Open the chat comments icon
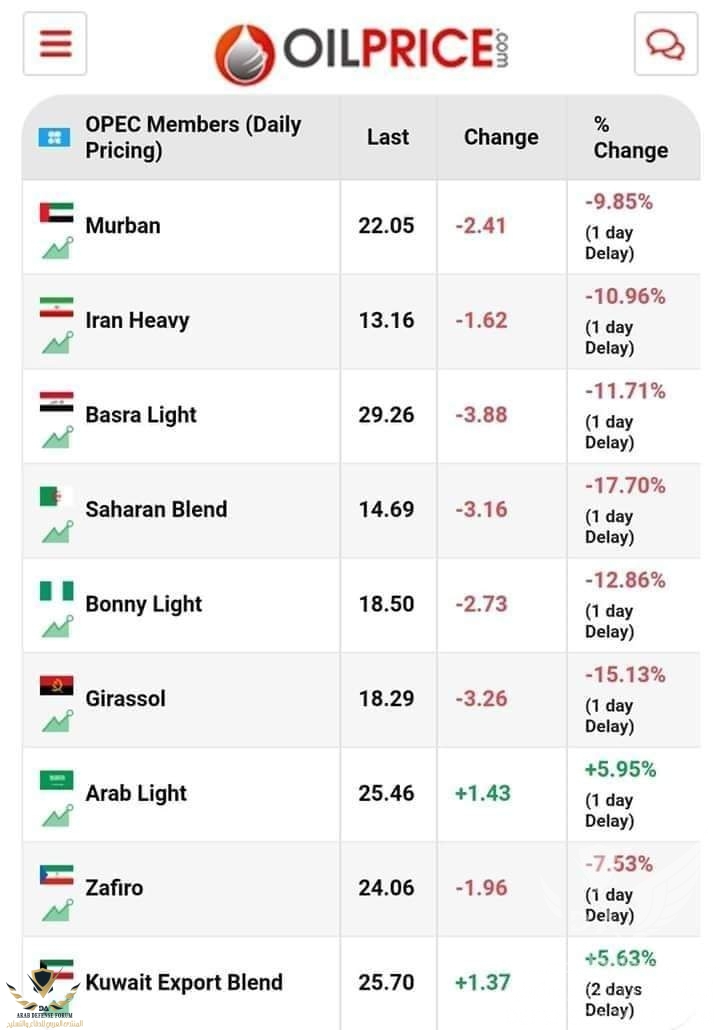The image size is (720, 1030). pos(665,44)
